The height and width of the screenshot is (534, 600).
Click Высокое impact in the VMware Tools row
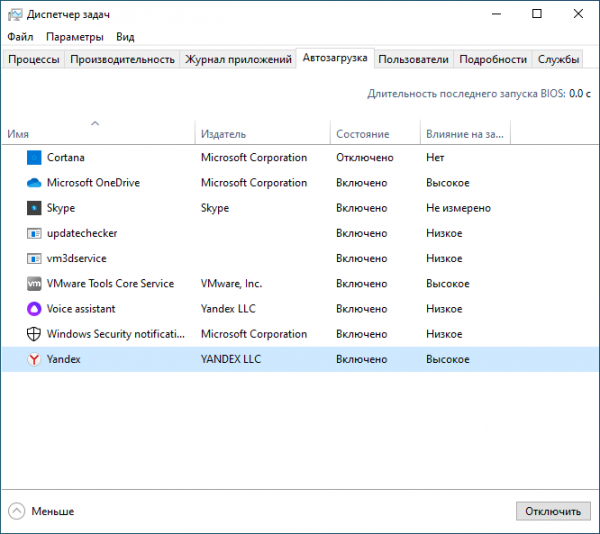tap(448, 284)
